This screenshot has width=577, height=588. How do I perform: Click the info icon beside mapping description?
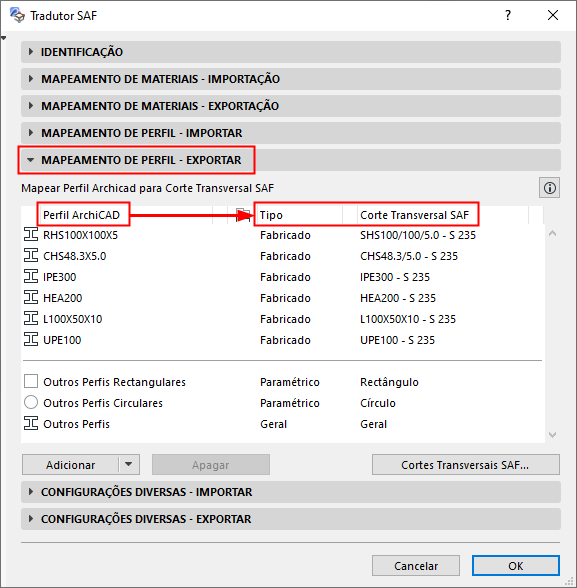click(549, 188)
